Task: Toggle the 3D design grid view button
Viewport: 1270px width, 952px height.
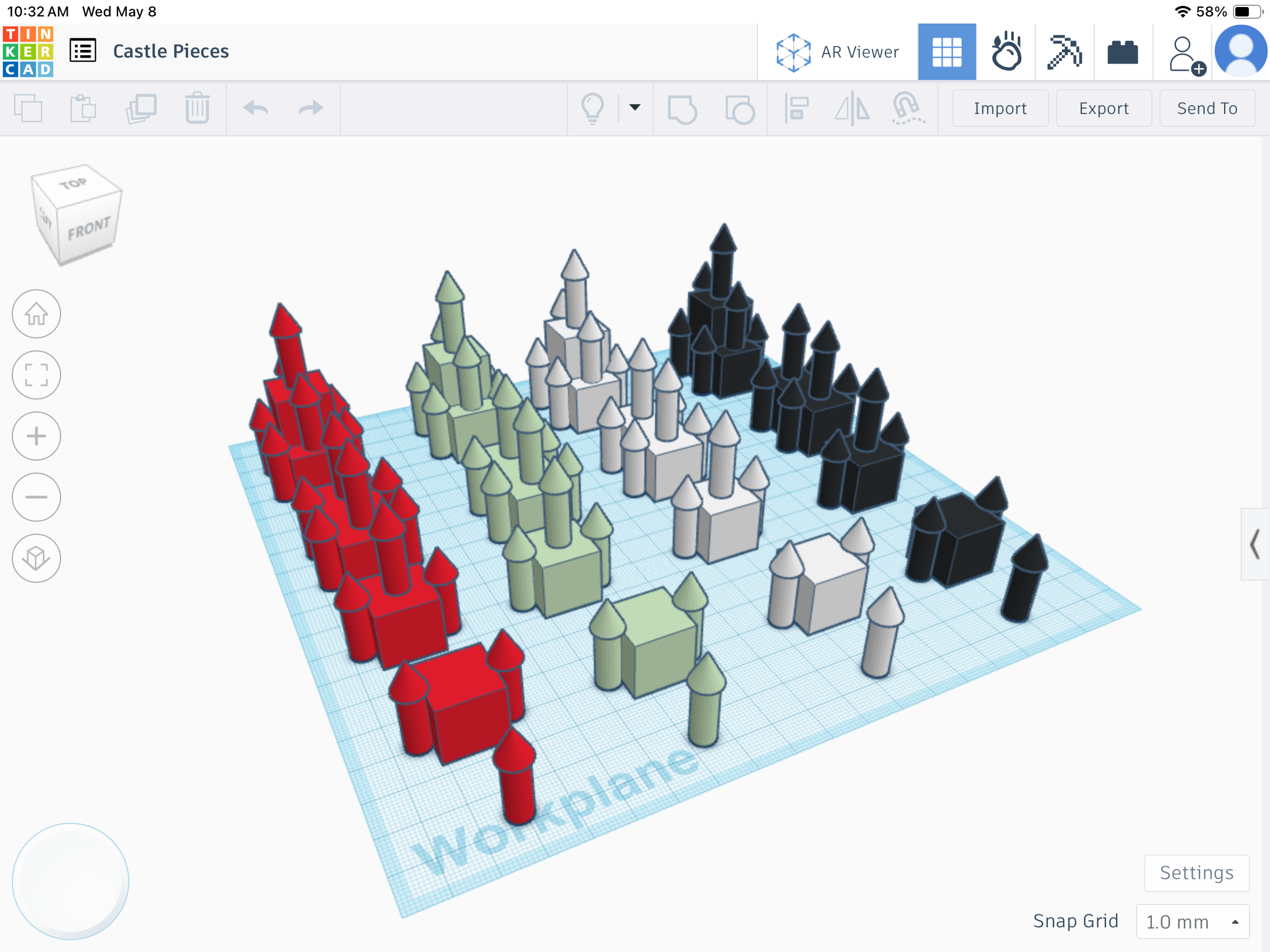Action: (947, 52)
